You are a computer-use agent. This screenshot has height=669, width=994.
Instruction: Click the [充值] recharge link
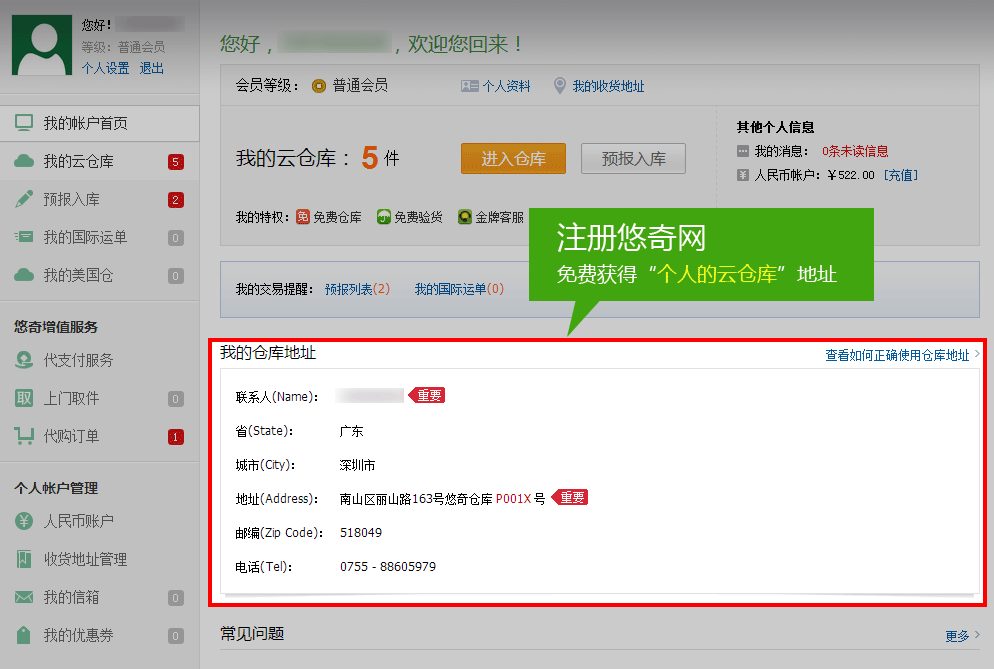pos(901,175)
